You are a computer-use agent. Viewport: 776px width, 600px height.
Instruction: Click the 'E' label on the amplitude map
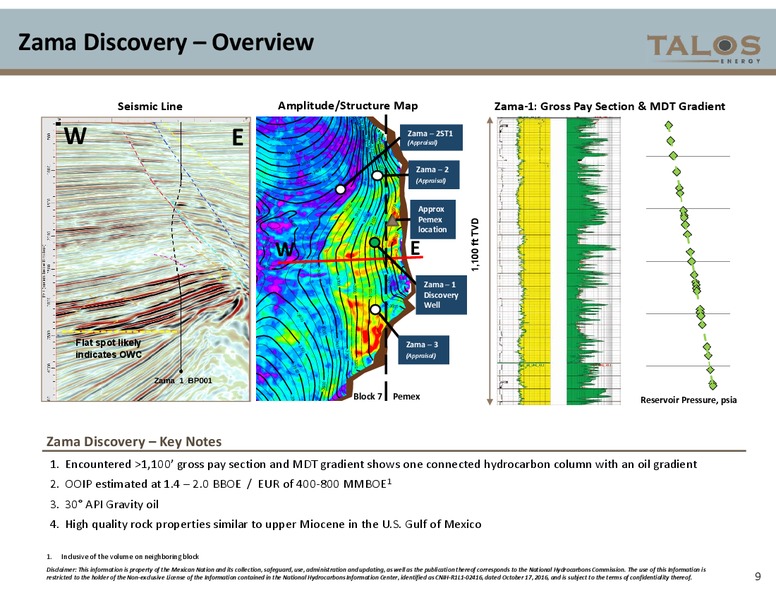pyautogui.click(x=415, y=248)
